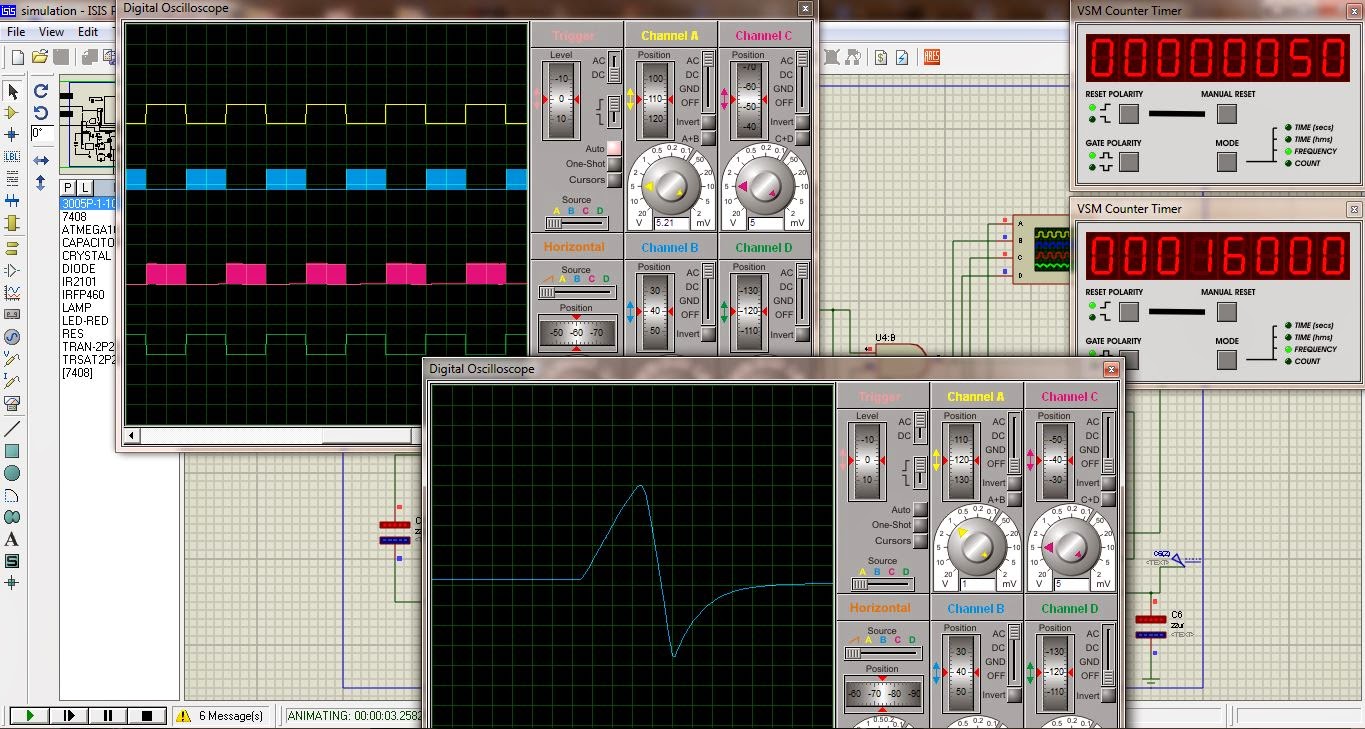Click the Rotate Clockwise icon
1365x729 pixels.
click(x=41, y=91)
